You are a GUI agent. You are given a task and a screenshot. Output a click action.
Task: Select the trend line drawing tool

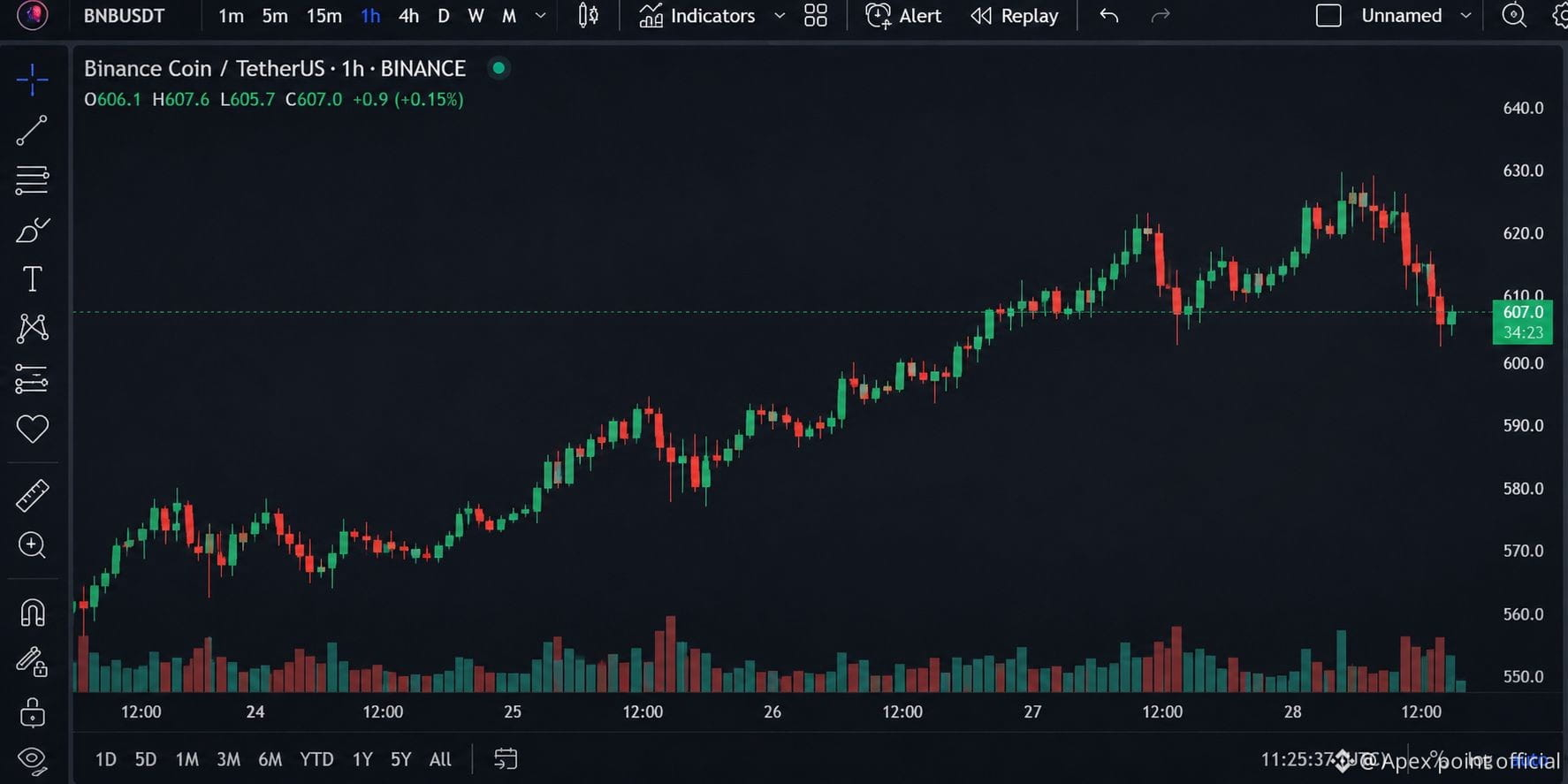(x=32, y=130)
